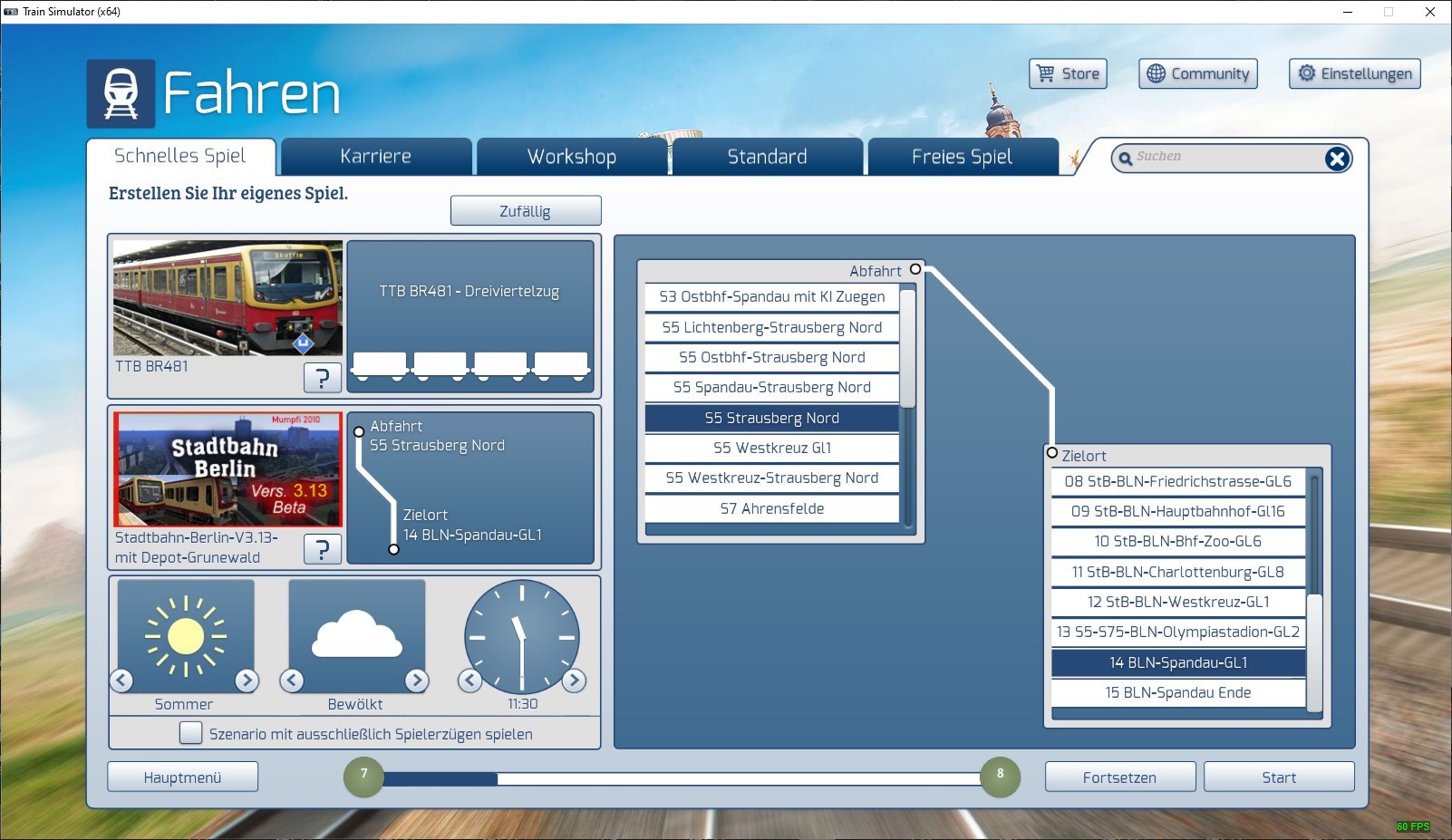Enable Szenario mit ausschließlich Spielerzügen checkbox

[190, 733]
